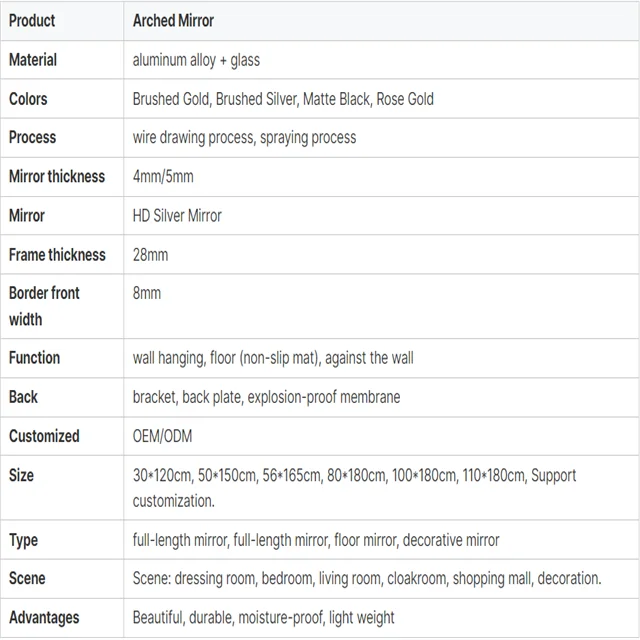Click the 'Product' header label
The image size is (640, 640).
click(32, 20)
